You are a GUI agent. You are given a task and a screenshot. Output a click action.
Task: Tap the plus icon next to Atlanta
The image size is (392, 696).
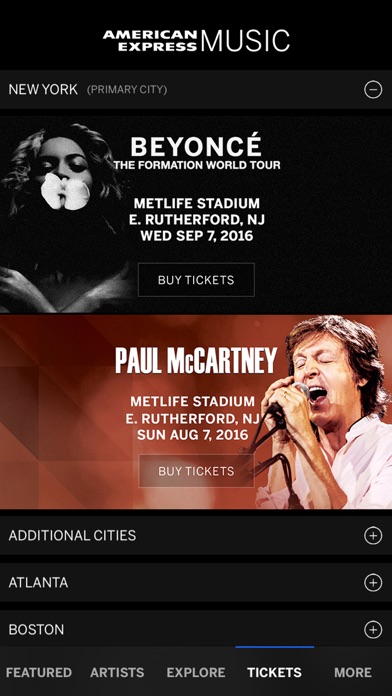point(373,582)
